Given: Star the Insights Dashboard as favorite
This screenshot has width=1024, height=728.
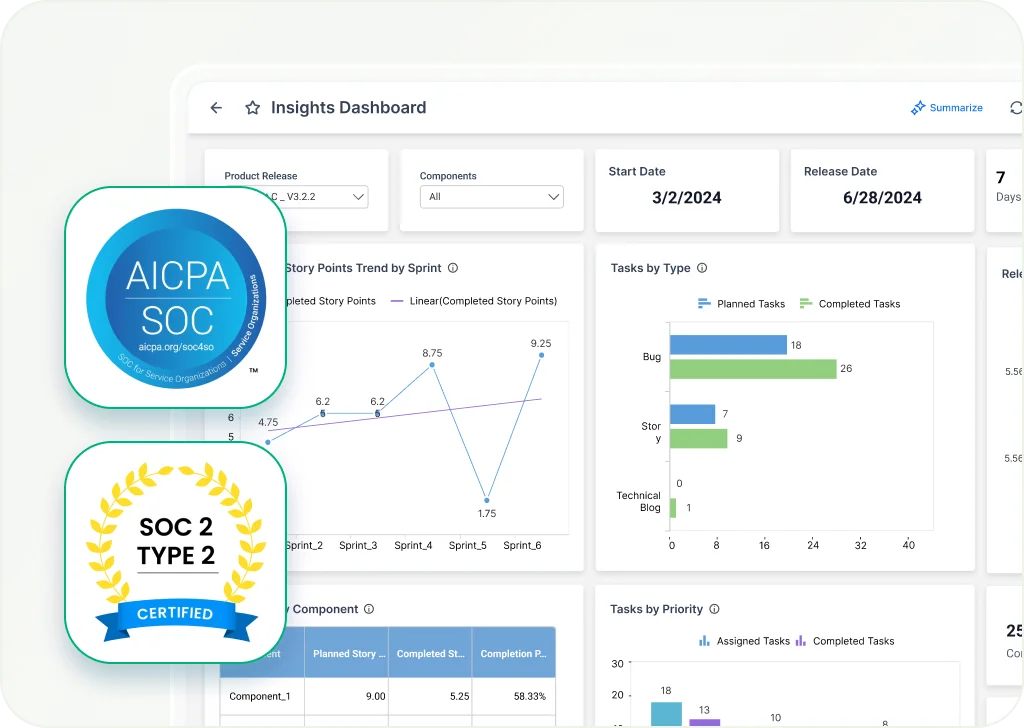Looking at the screenshot, I should 253,108.
